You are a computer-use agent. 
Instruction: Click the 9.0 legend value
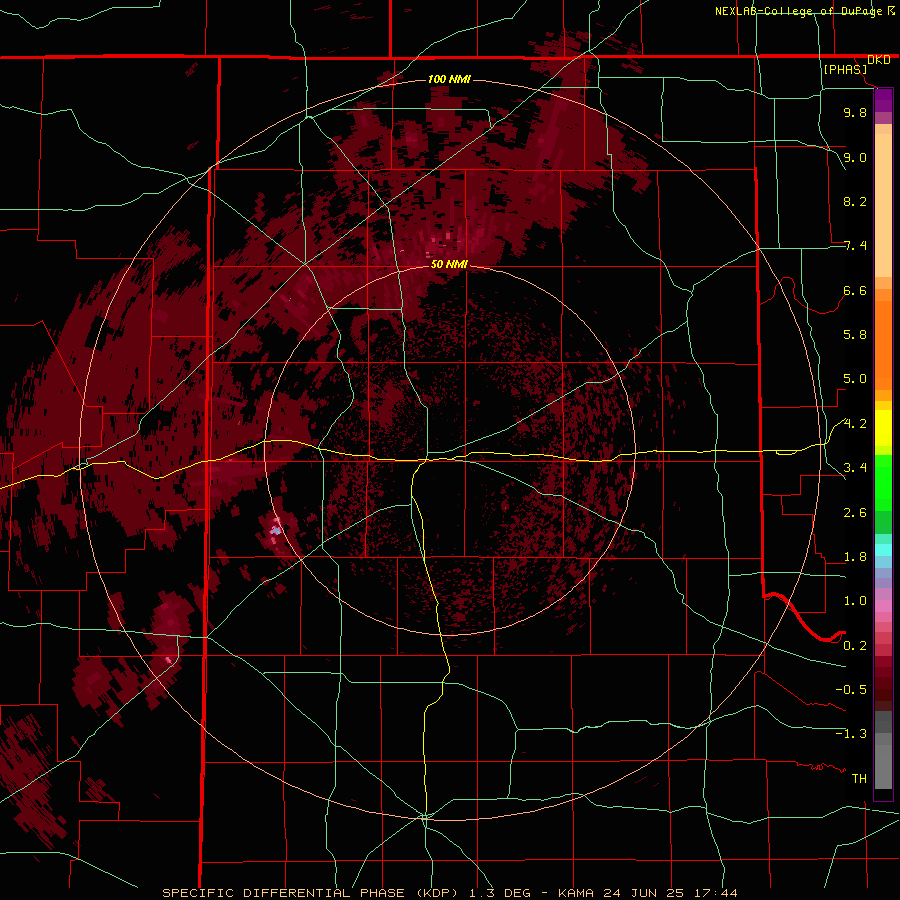(x=855, y=157)
